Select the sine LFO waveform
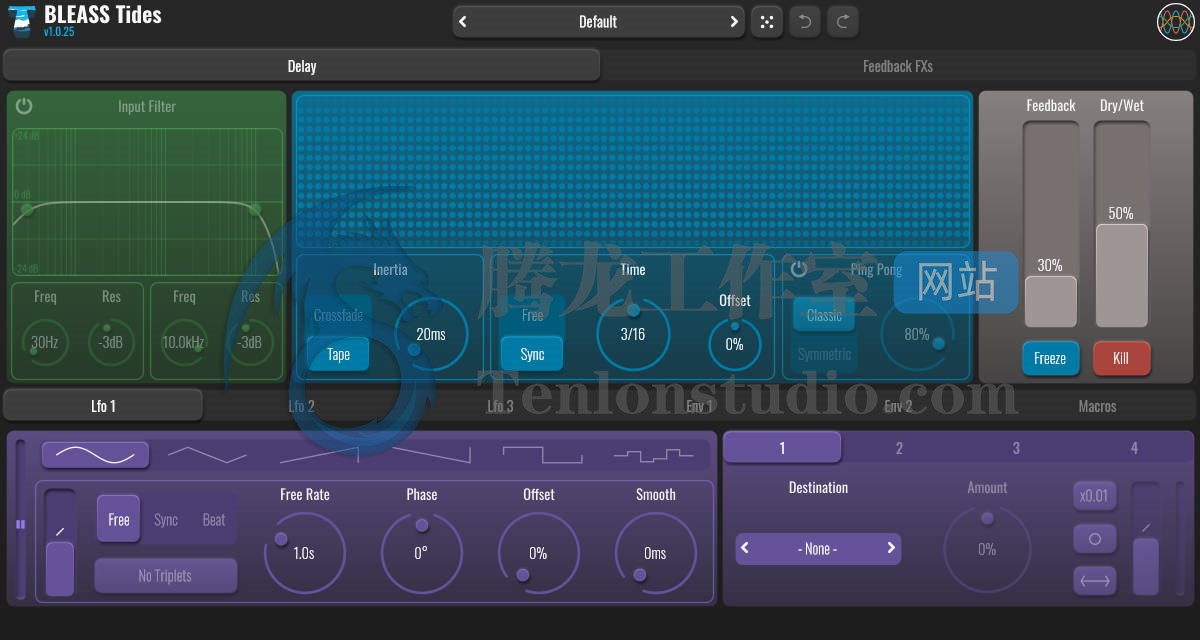The image size is (1200, 640). (95, 455)
